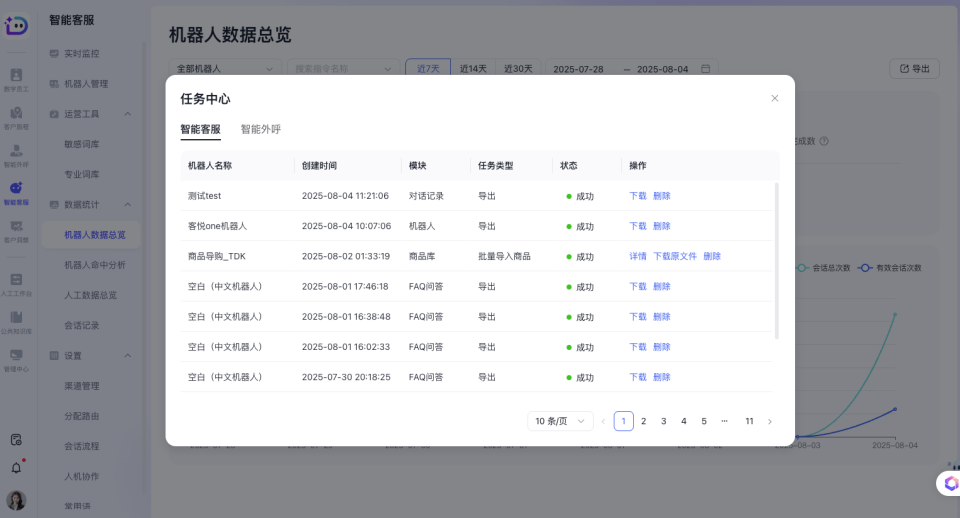The width and height of the screenshot is (960, 518).
Task: Collapse the 设置 sidebar group
Action: click(128, 356)
